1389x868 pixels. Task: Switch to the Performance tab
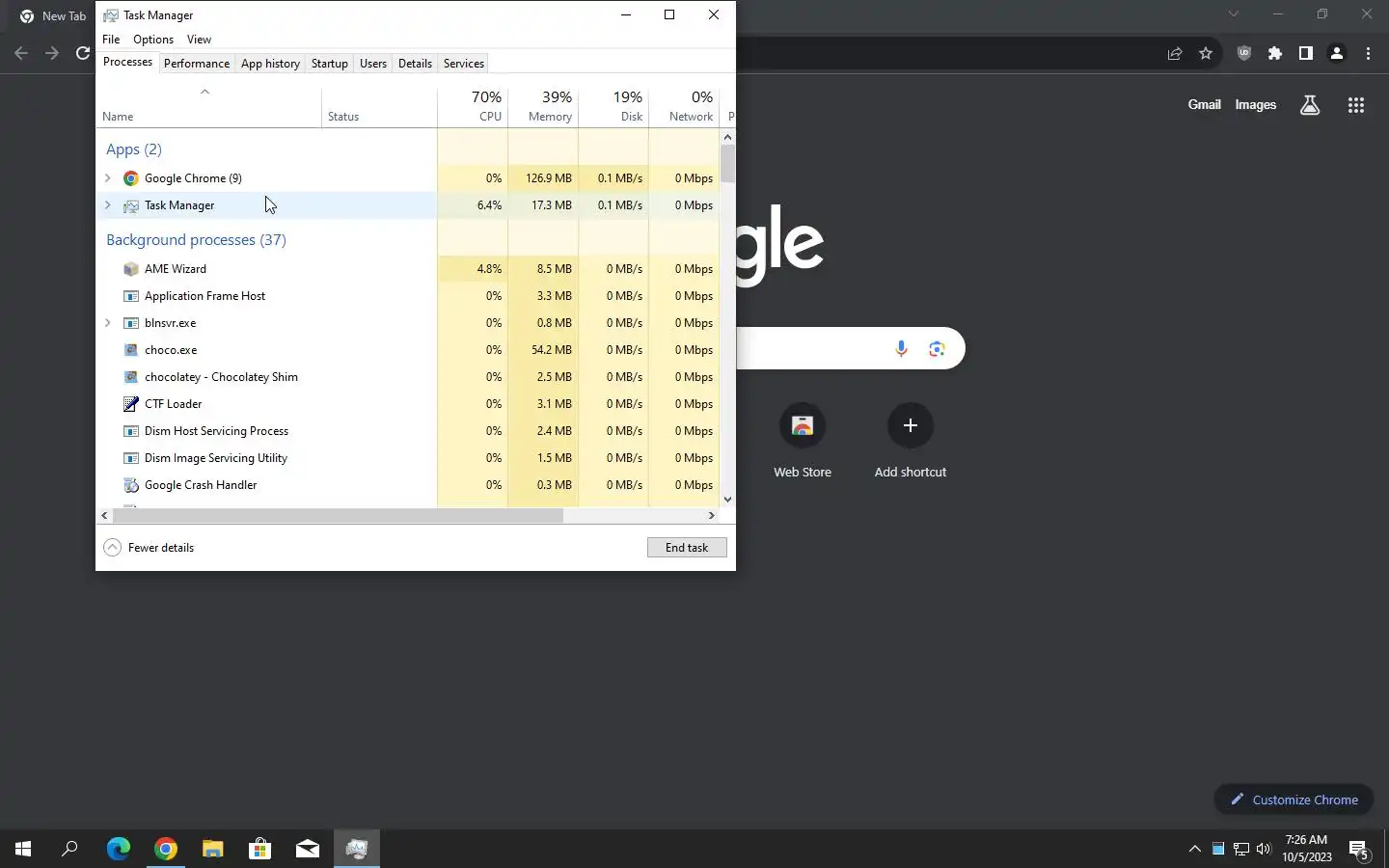(x=197, y=64)
